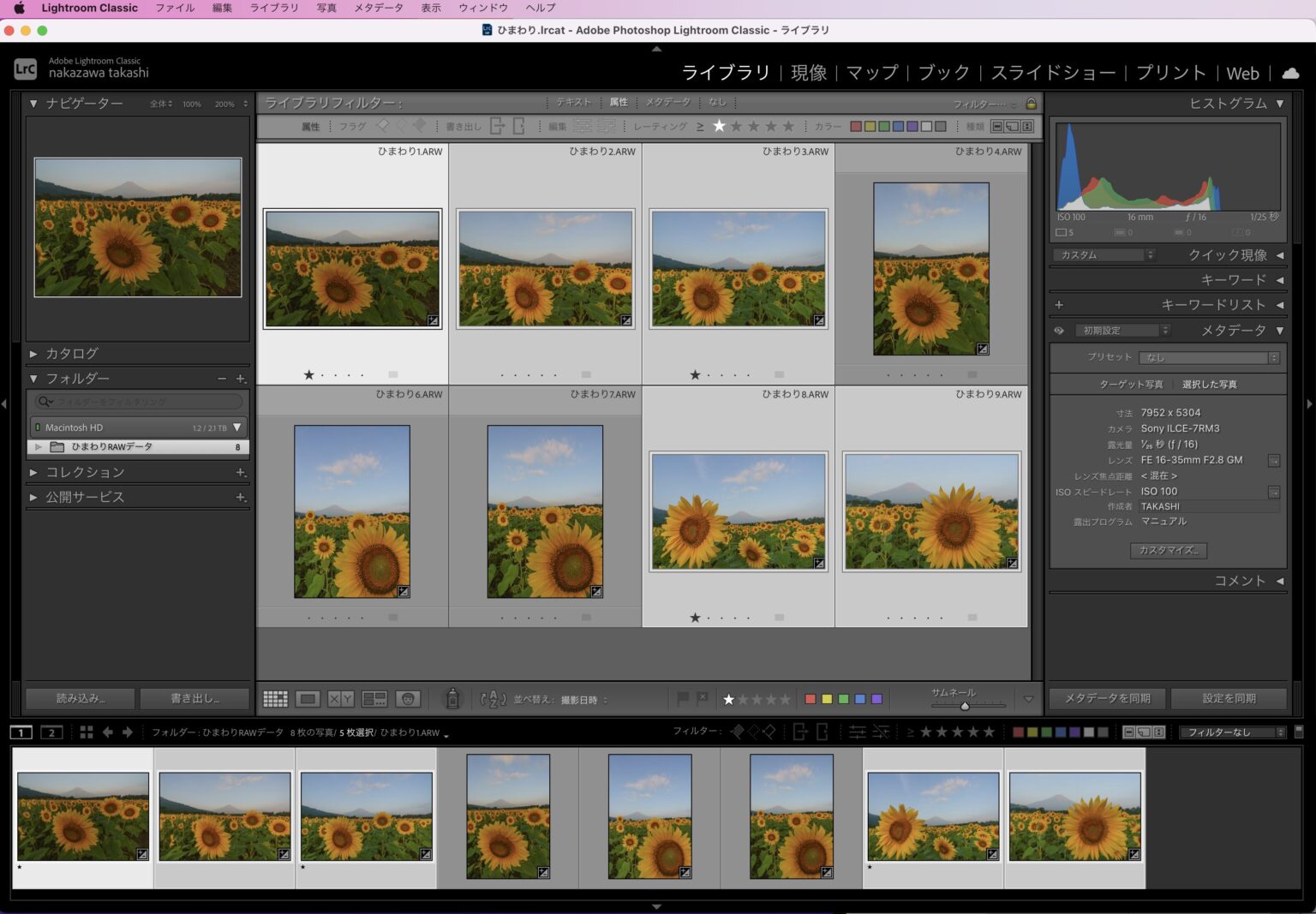Click the cloud sync icon
Viewport: 1316px width, 914px height.
pyautogui.click(x=1289, y=73)
